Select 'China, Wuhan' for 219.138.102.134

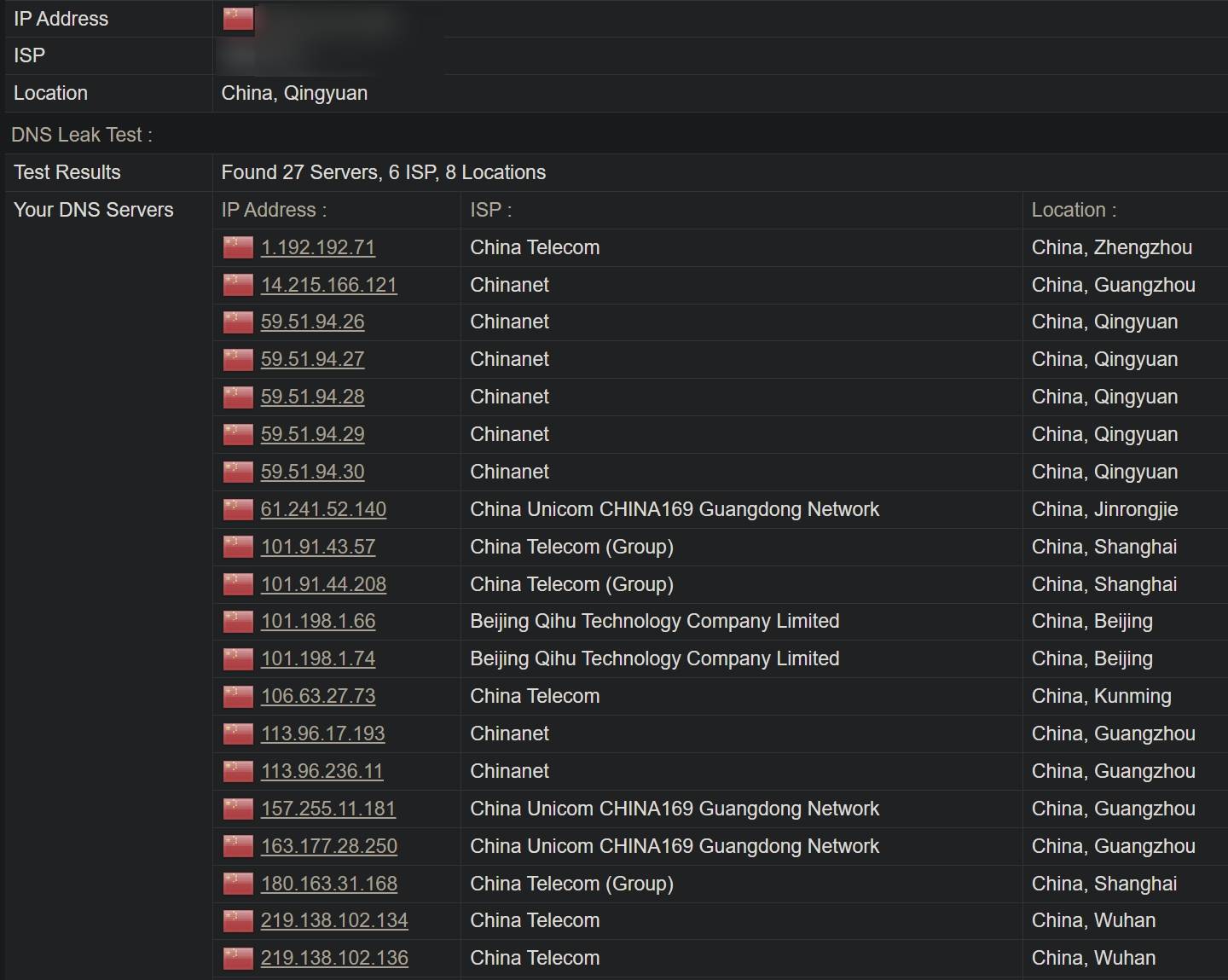[1093, 920]
